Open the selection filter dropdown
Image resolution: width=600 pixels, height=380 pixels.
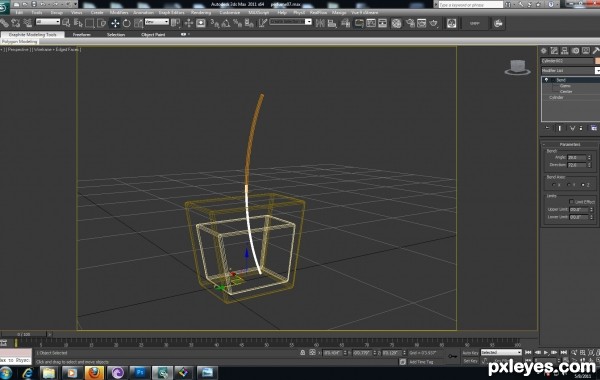tap(48, 22)
